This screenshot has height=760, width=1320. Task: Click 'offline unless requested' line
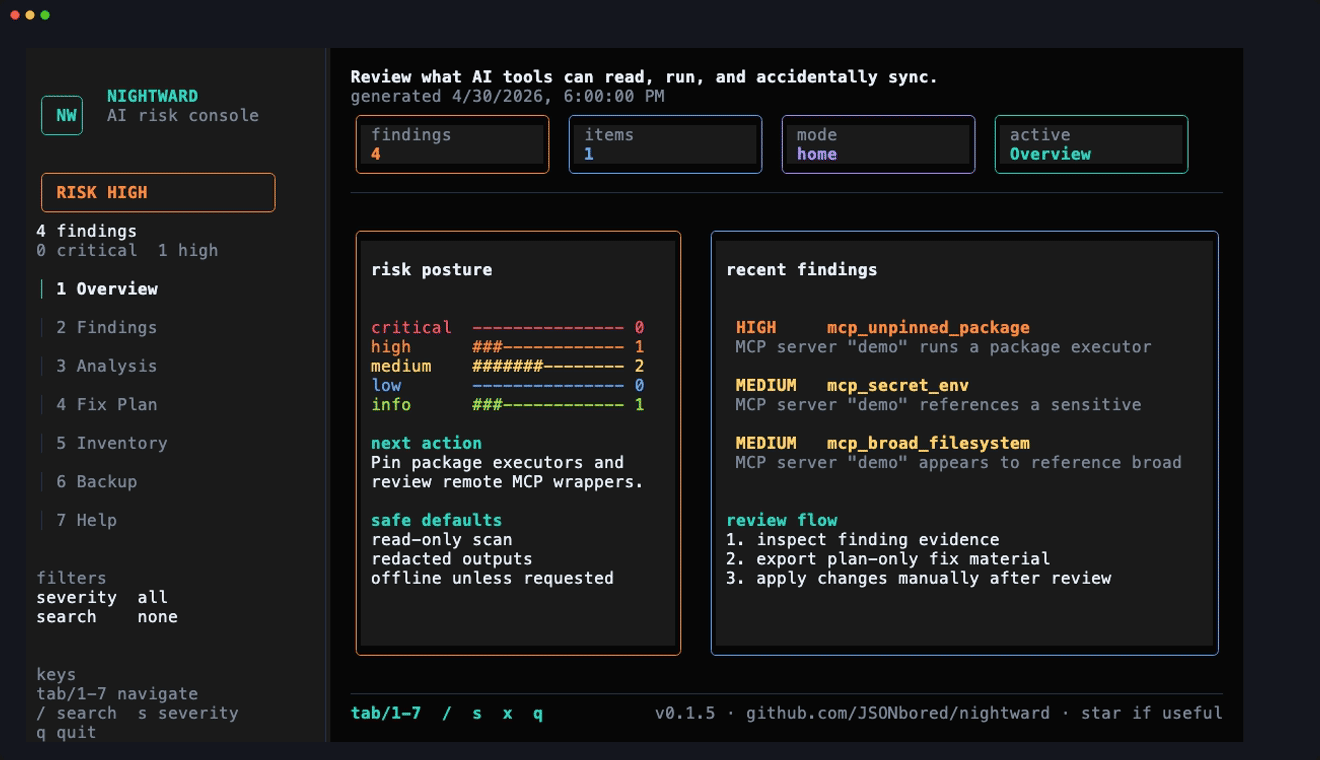(492, 578)
